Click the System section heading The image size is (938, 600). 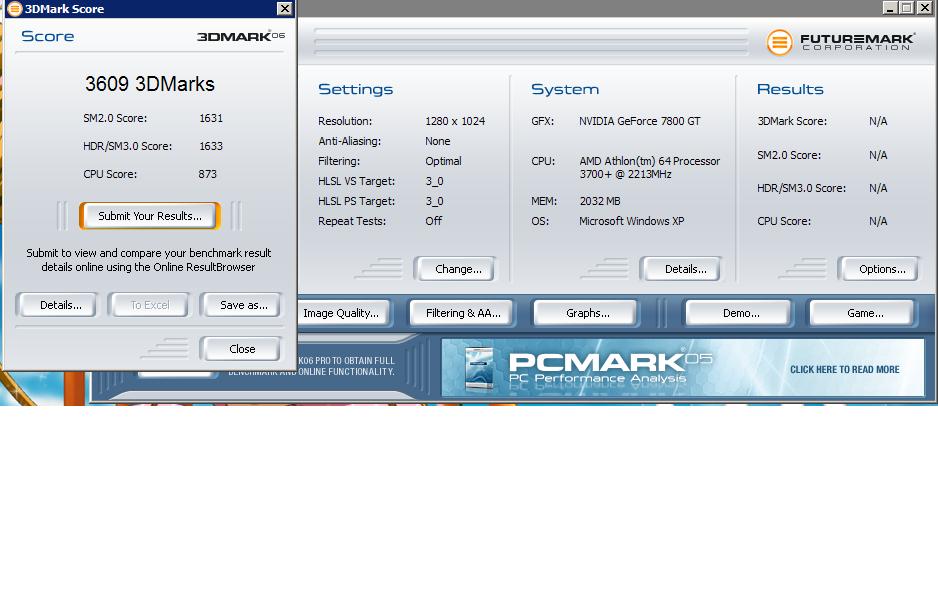click(565, 90)
